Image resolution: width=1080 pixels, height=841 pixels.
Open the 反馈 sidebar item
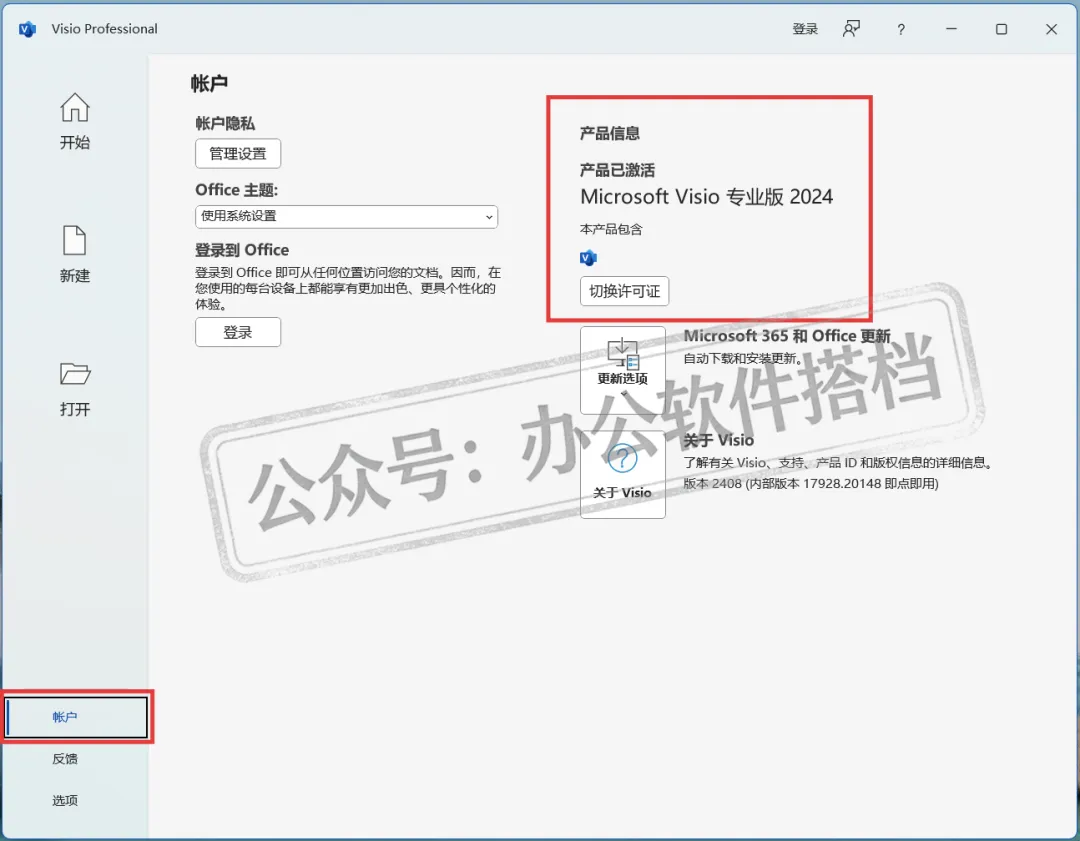(x=65, y=758)
